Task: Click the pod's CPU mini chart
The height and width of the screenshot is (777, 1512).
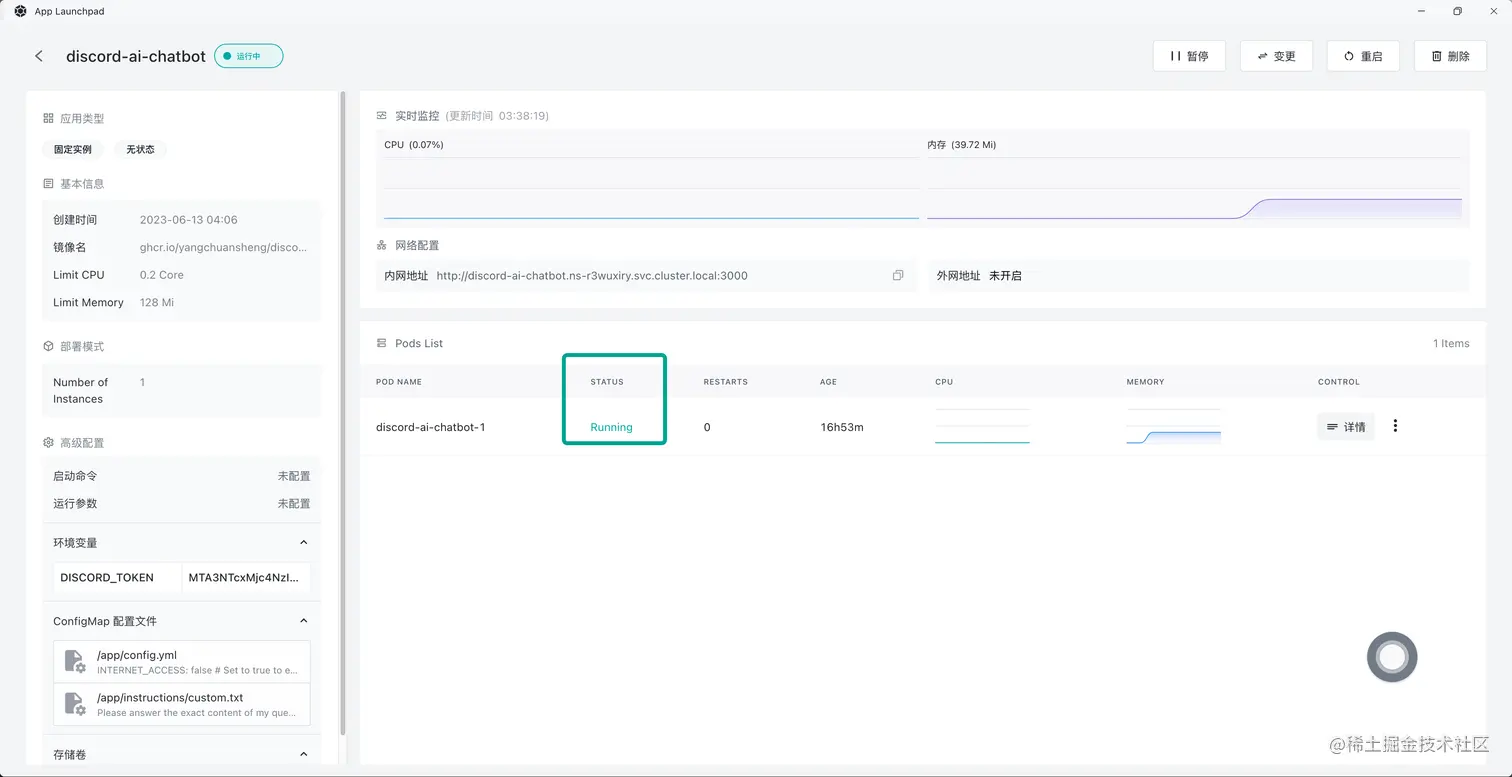Action: [x=982, y=426]
